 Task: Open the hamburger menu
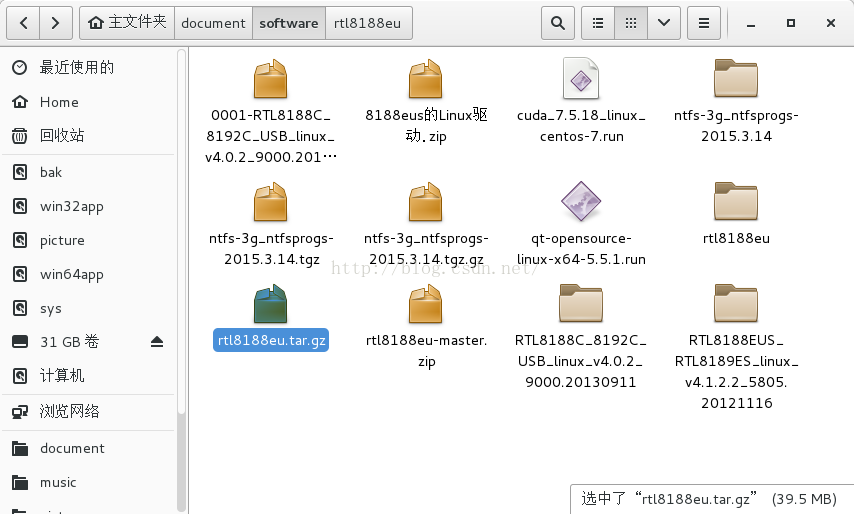pyautogui.click(x=704, y=22)
